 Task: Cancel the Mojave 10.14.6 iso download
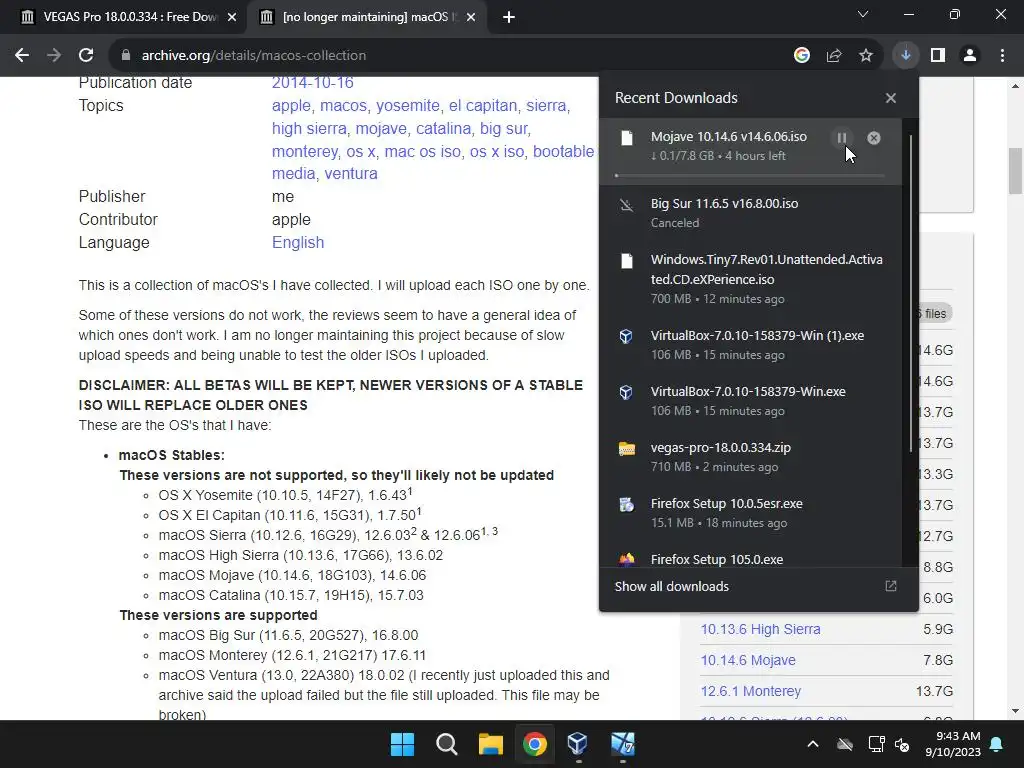tap(874, 138)
